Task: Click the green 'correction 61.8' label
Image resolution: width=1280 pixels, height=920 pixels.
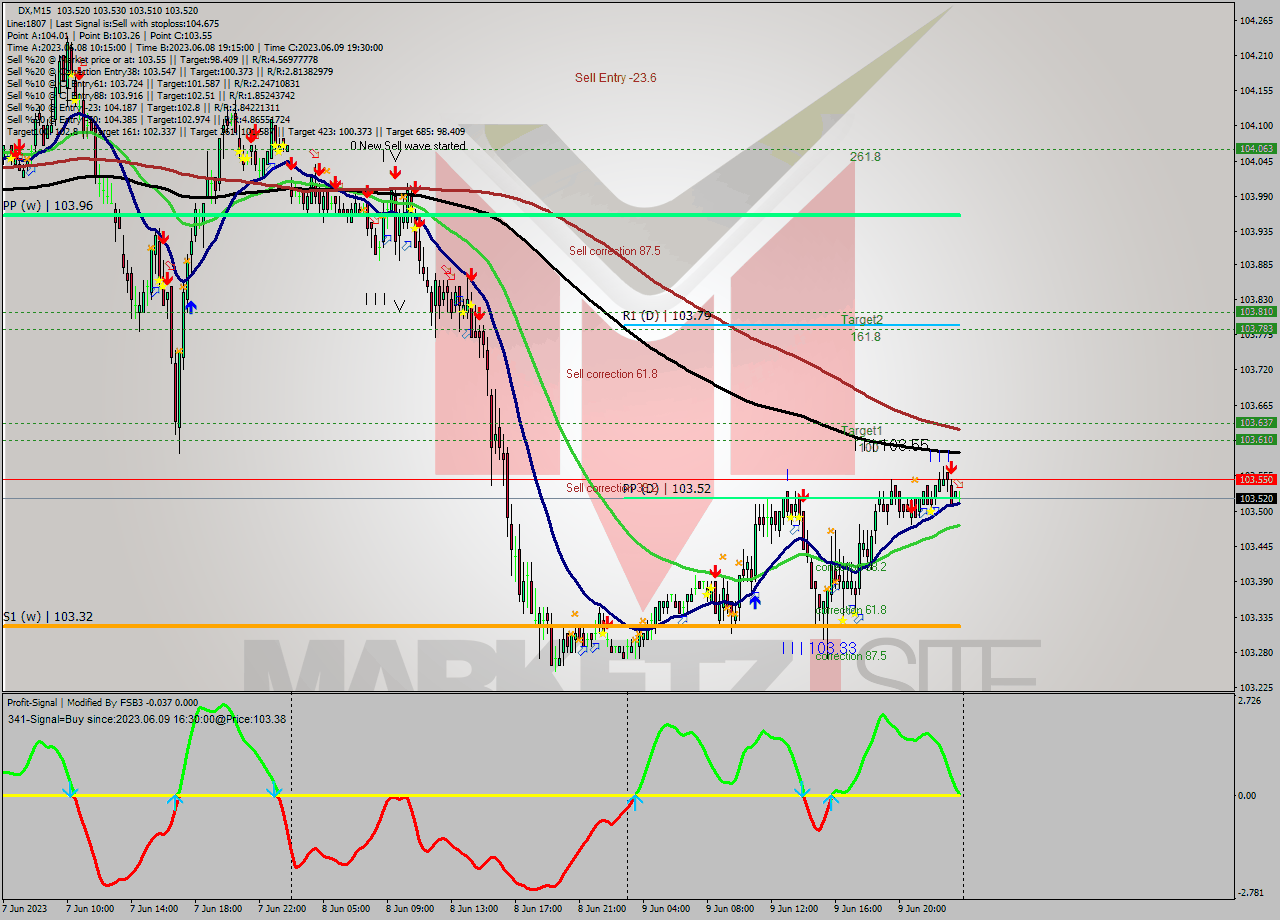Action: coord(850,610)
